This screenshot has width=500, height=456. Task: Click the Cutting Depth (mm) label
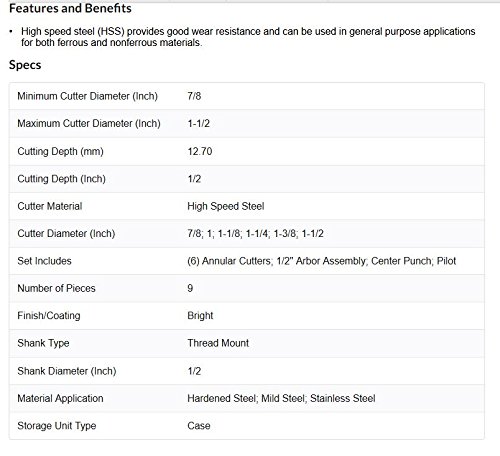[x=60, y=151]
